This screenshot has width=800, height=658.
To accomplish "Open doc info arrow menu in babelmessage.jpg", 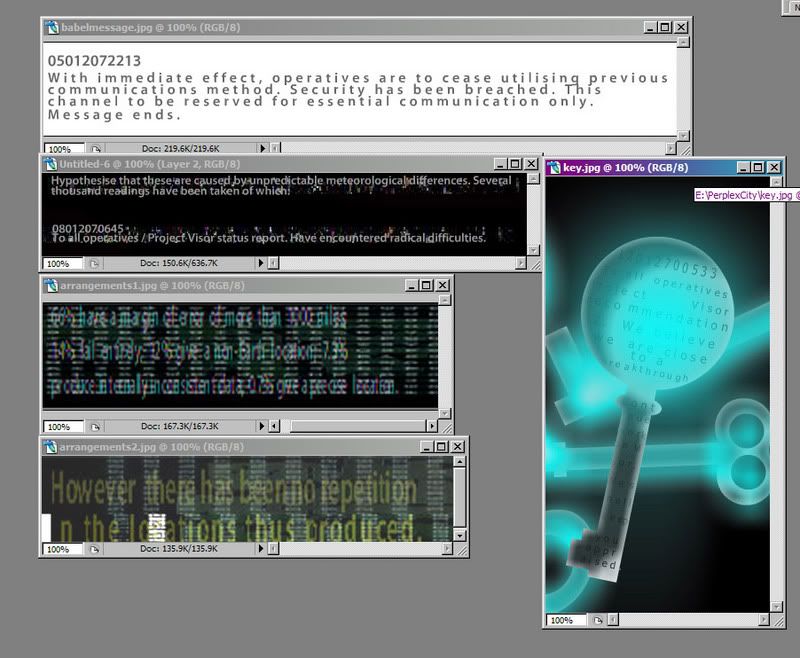I will pos(262,148).
